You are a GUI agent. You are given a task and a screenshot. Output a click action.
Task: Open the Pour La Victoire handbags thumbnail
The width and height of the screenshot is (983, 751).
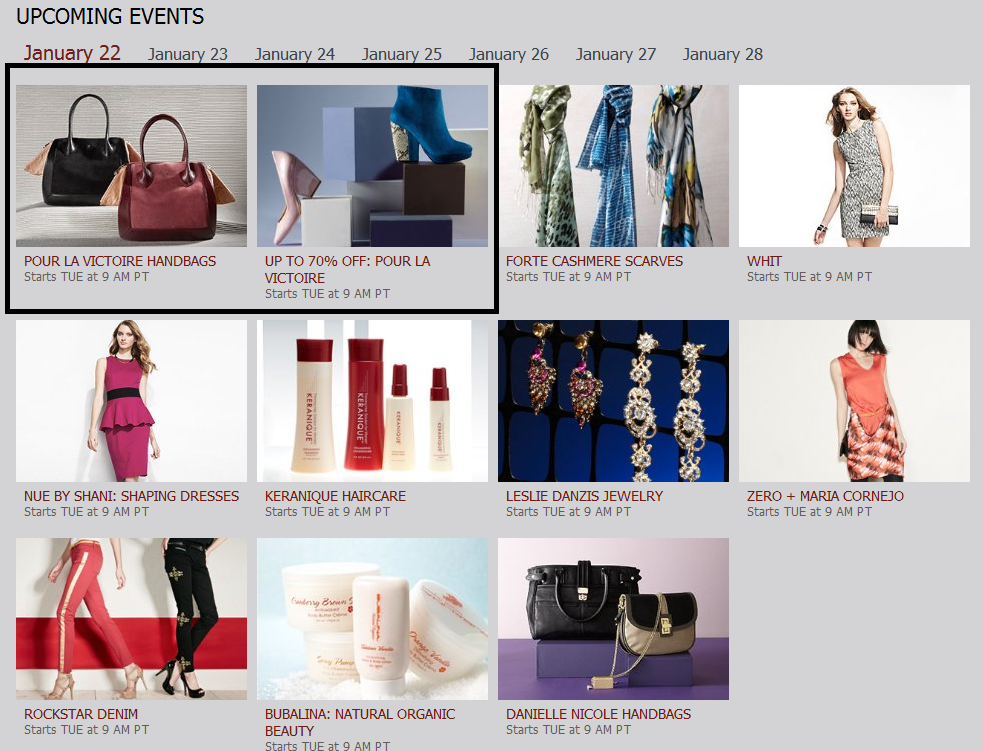pyautogui.click(x=132, y=165)
